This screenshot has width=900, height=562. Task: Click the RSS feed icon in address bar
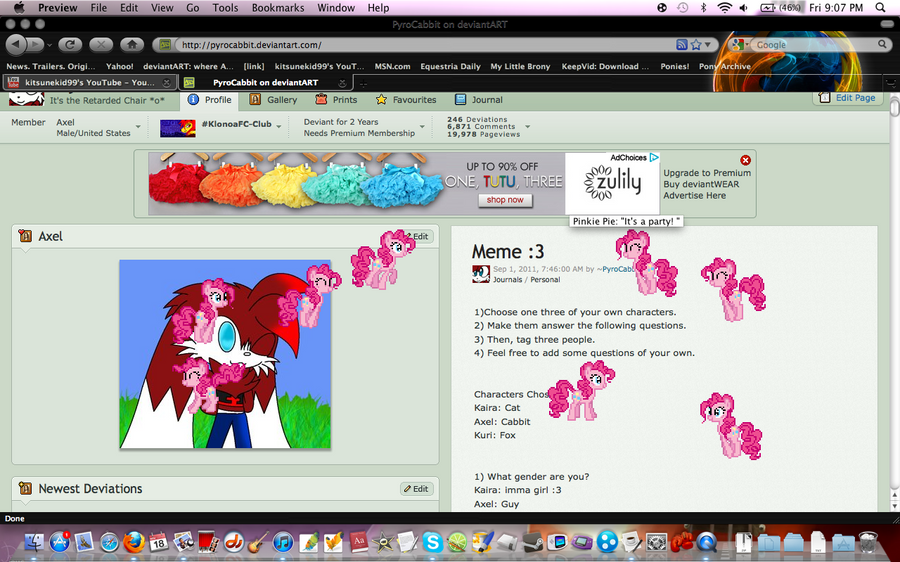(x=681, y=45)
